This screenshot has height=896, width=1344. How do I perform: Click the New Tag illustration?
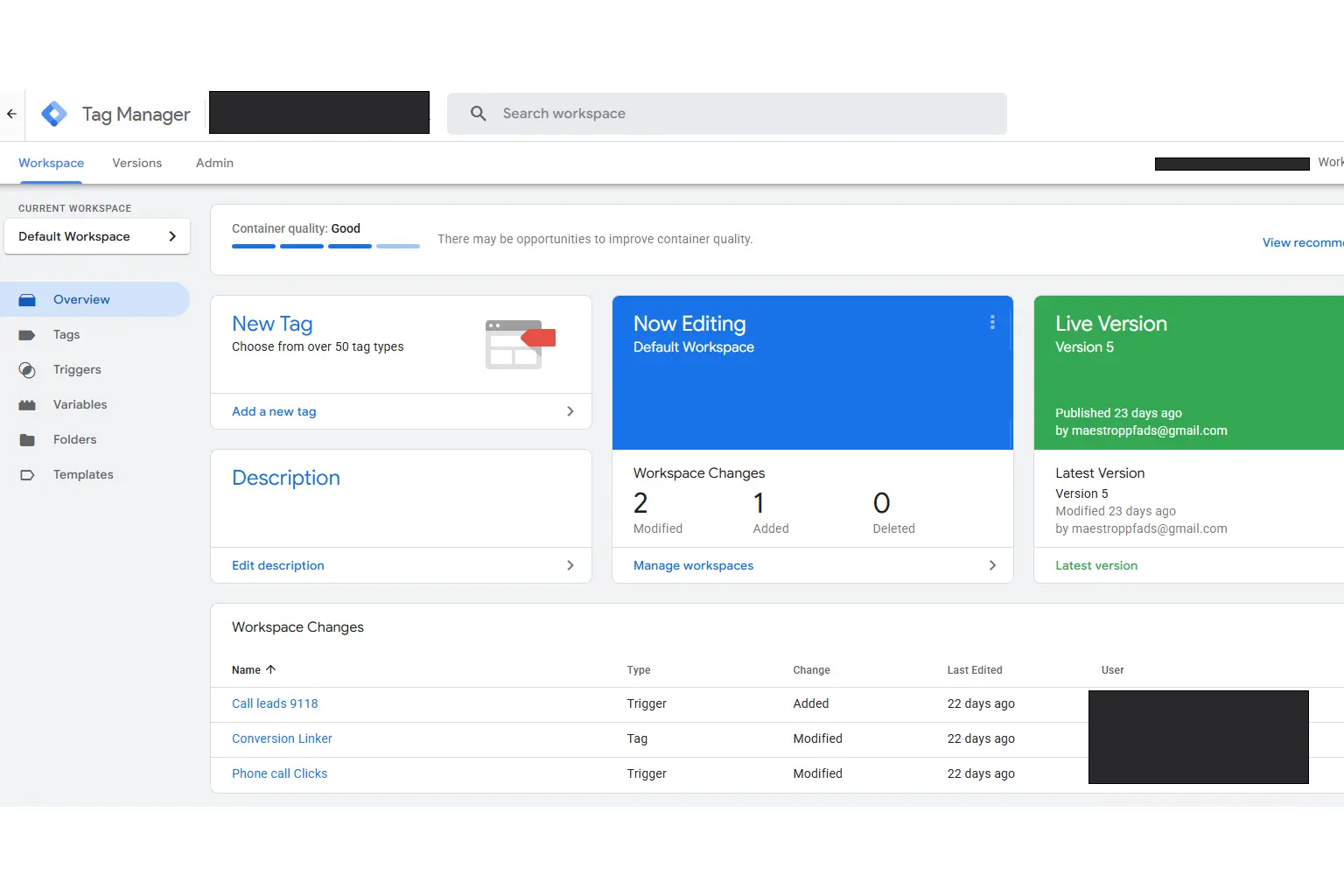click(x=521, y=344)
